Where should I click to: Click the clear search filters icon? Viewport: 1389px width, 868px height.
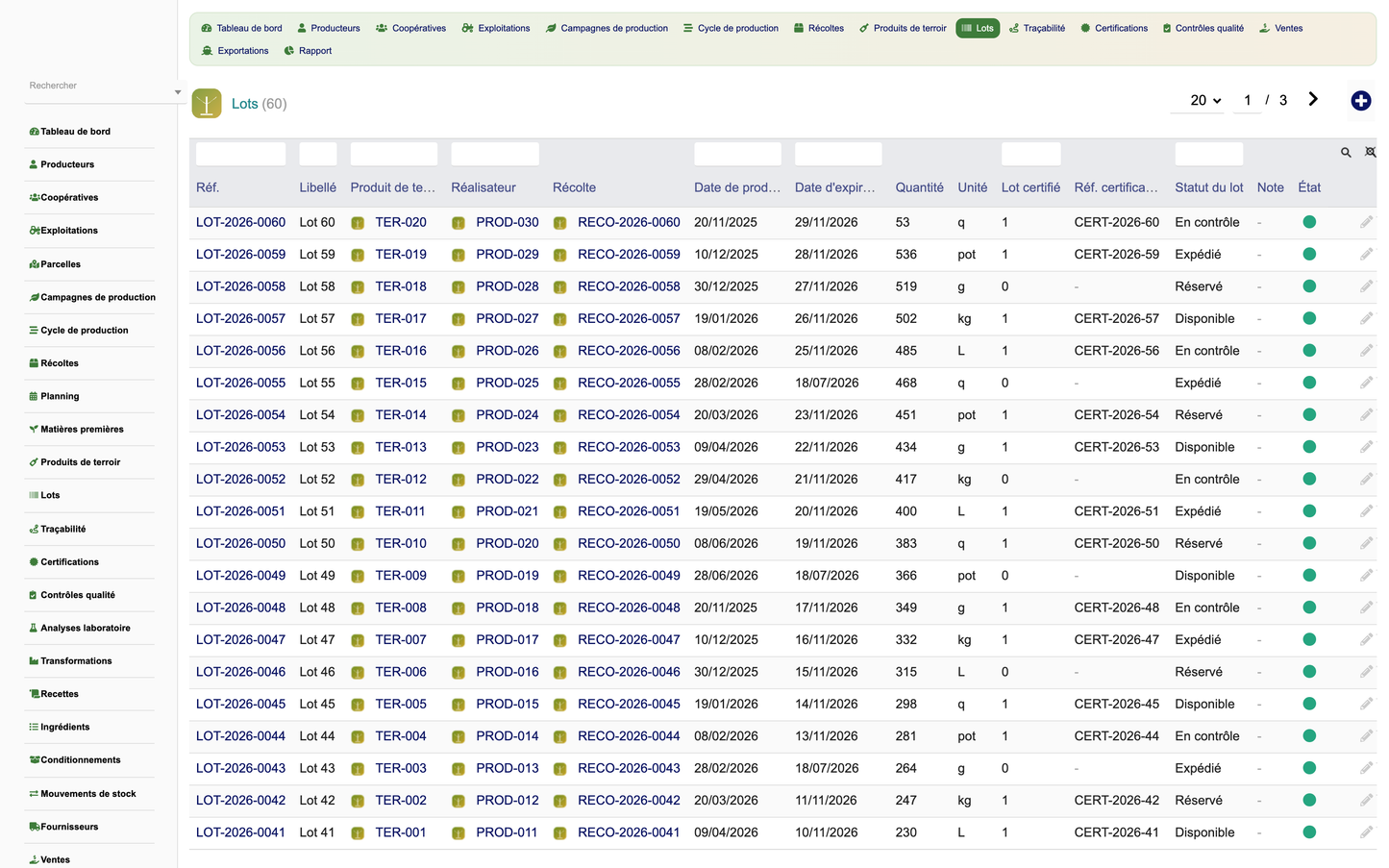tap(1371, 153)
